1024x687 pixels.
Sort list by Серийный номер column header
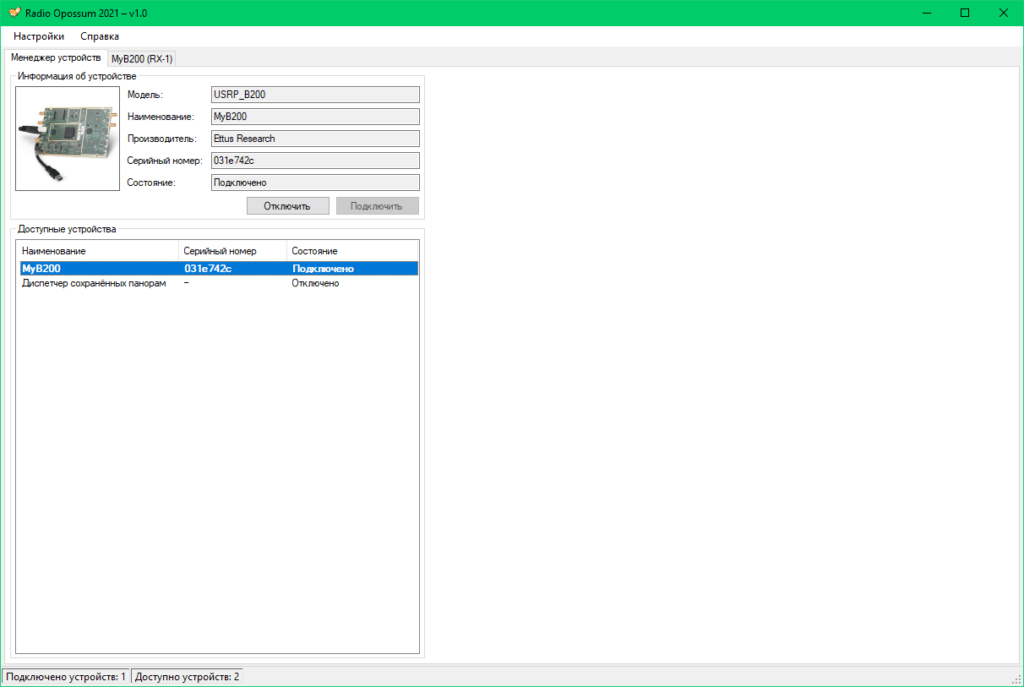pos(232,251)
